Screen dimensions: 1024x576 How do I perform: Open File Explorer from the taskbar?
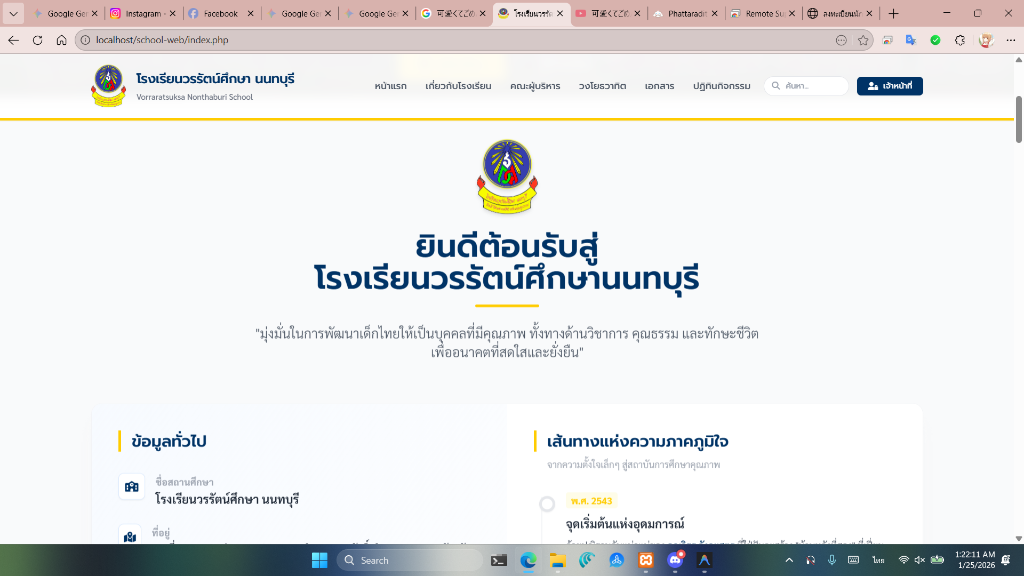coord(558,560)
